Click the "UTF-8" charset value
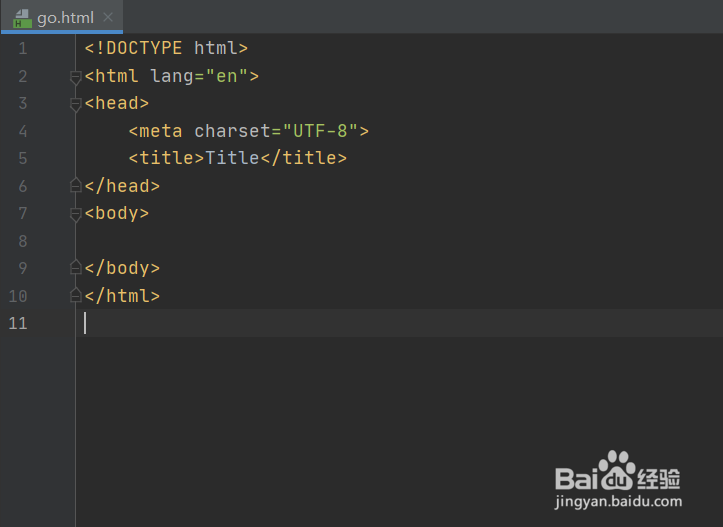 tap(320, 131)
